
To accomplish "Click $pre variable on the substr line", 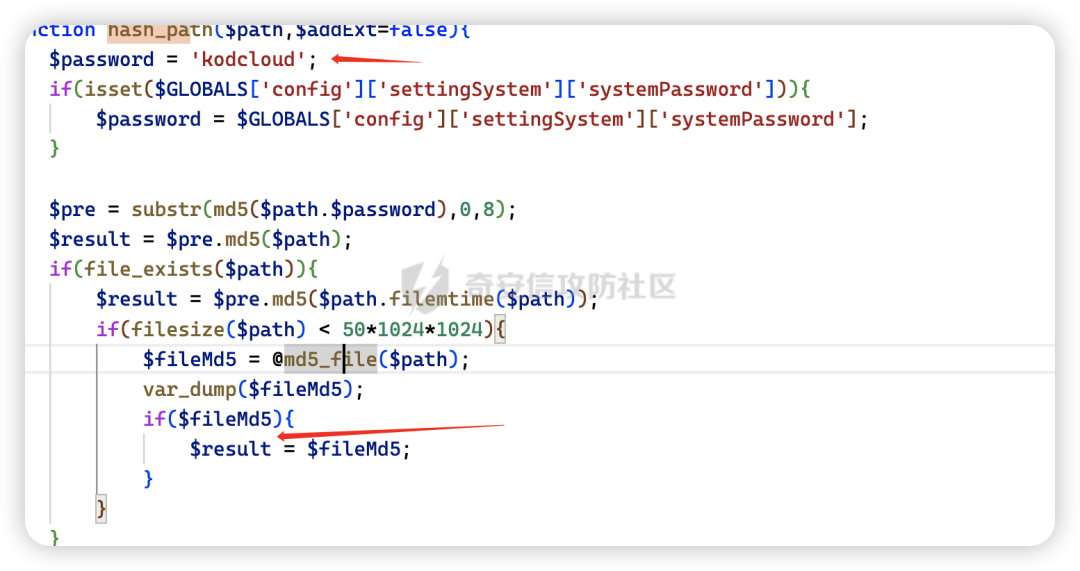I will click(x=72, y=209).
